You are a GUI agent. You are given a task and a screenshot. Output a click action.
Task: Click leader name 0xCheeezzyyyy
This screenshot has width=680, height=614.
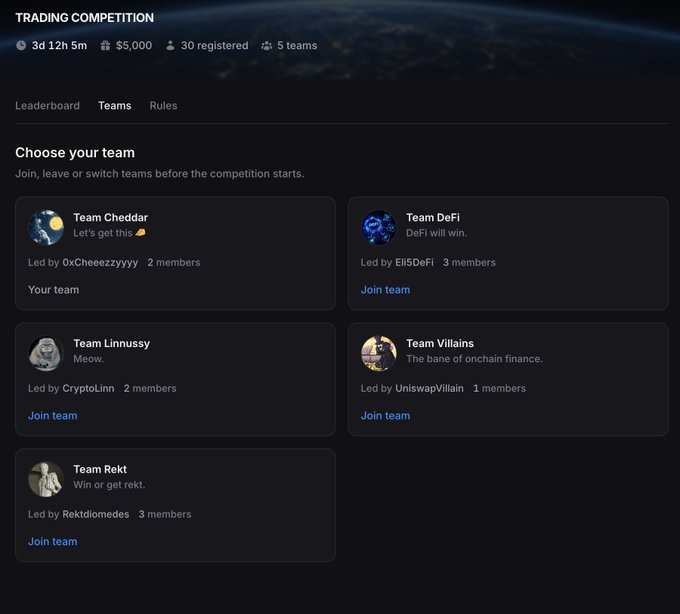(100, 262)
